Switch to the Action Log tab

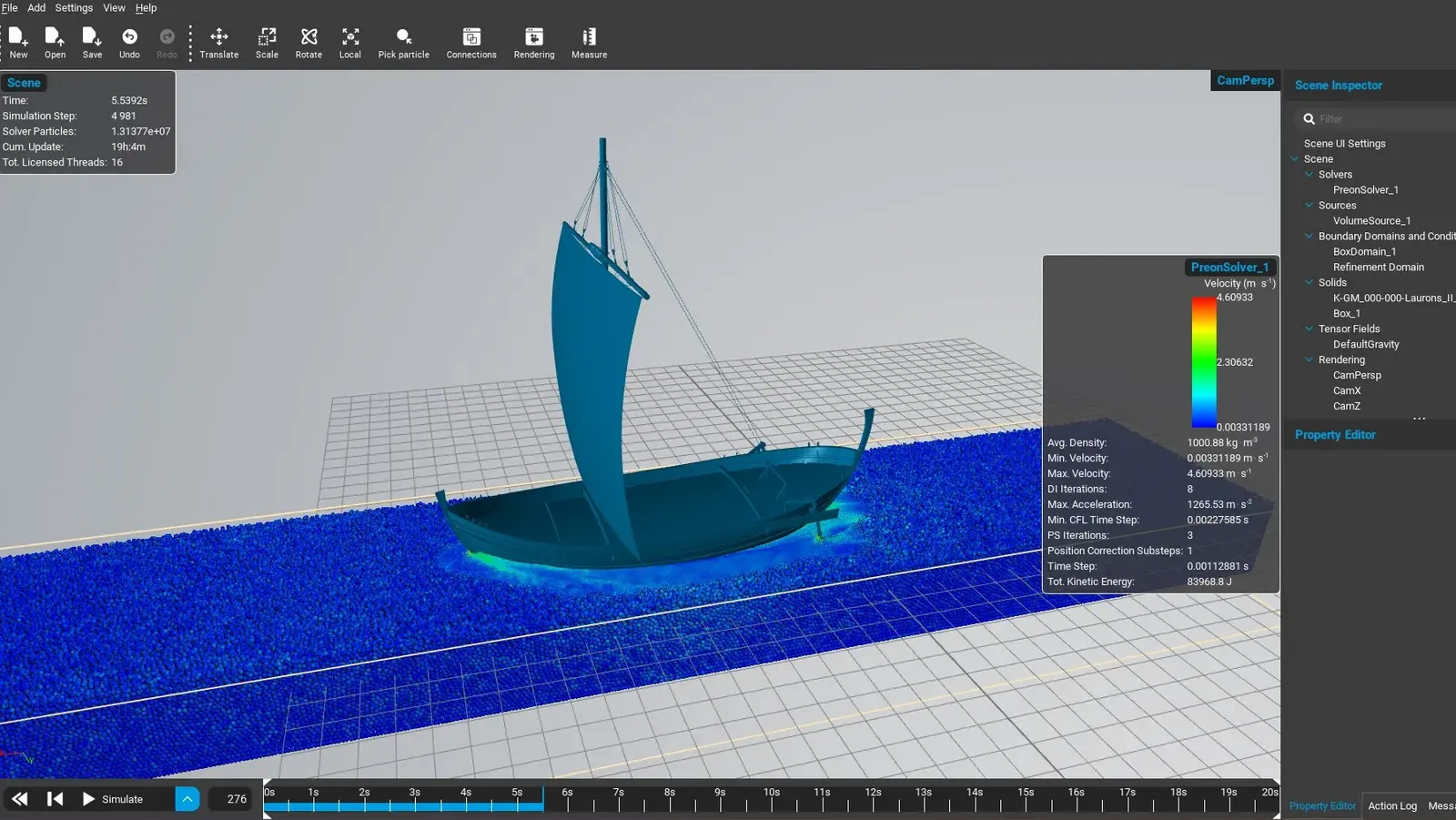click(x=1392, y=806)
